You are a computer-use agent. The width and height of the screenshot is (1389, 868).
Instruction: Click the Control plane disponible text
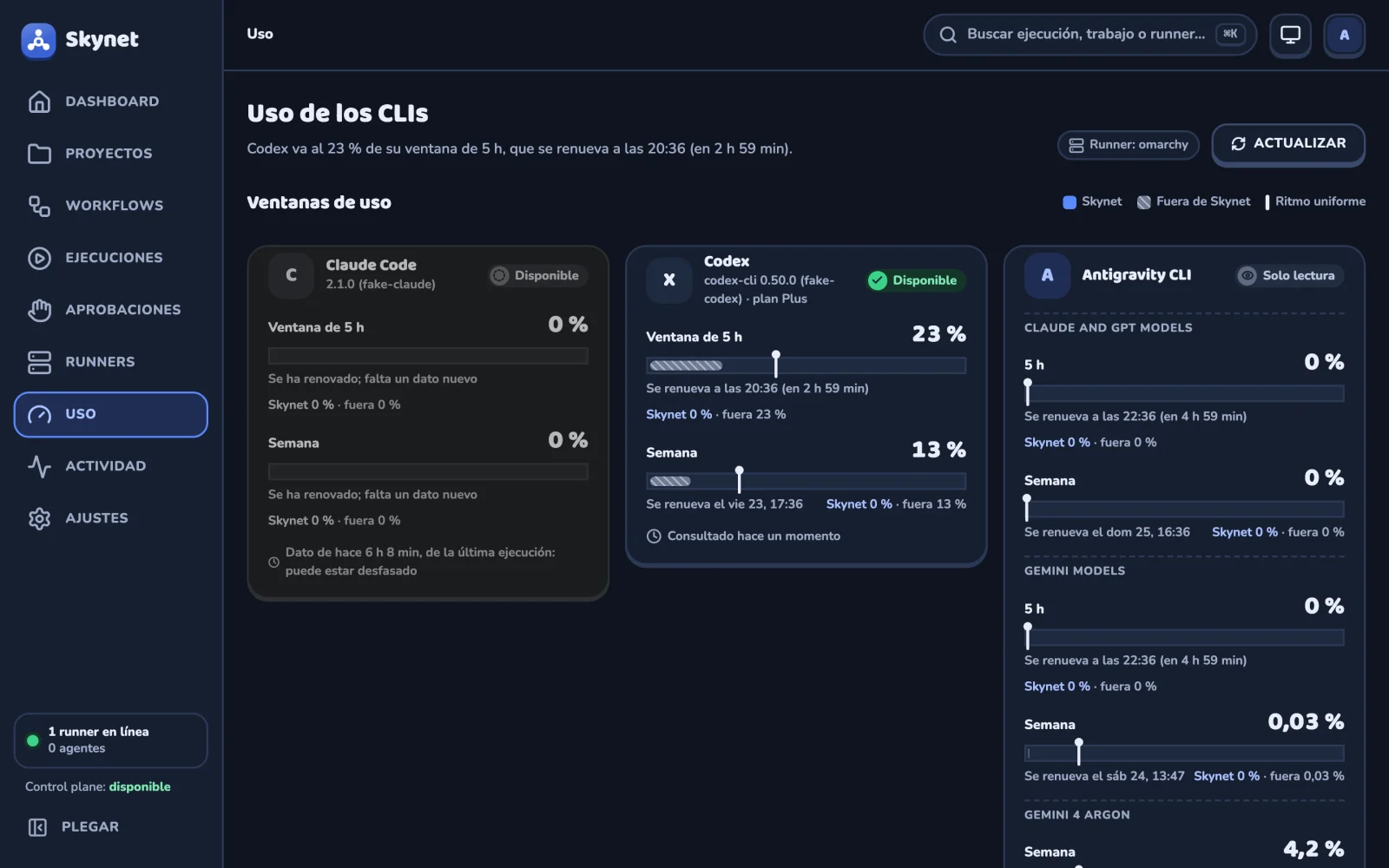point(98,787)
